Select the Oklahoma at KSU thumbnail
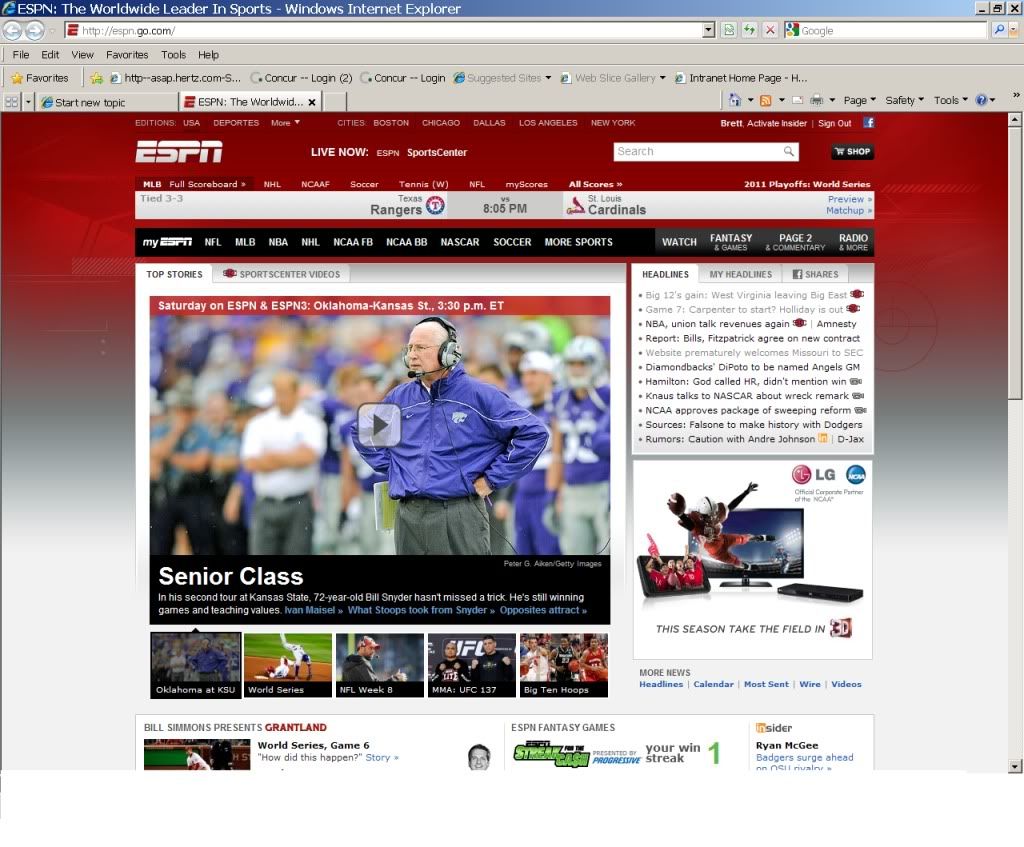 pos(196,665)
